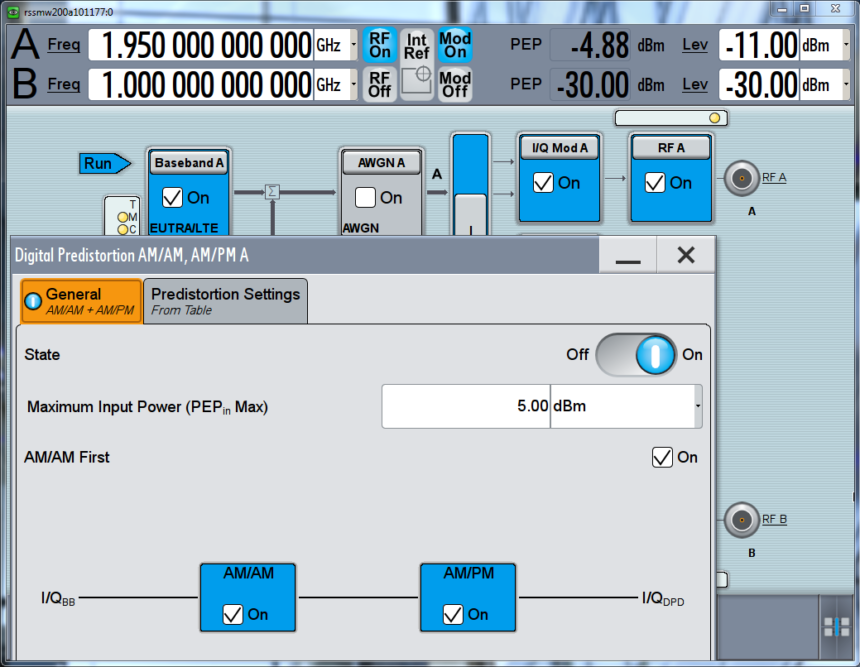Uncheck AM/AM block On checkbox
Image resolution: width=860 pixels, height=667 pixels.
click(233, 614)
